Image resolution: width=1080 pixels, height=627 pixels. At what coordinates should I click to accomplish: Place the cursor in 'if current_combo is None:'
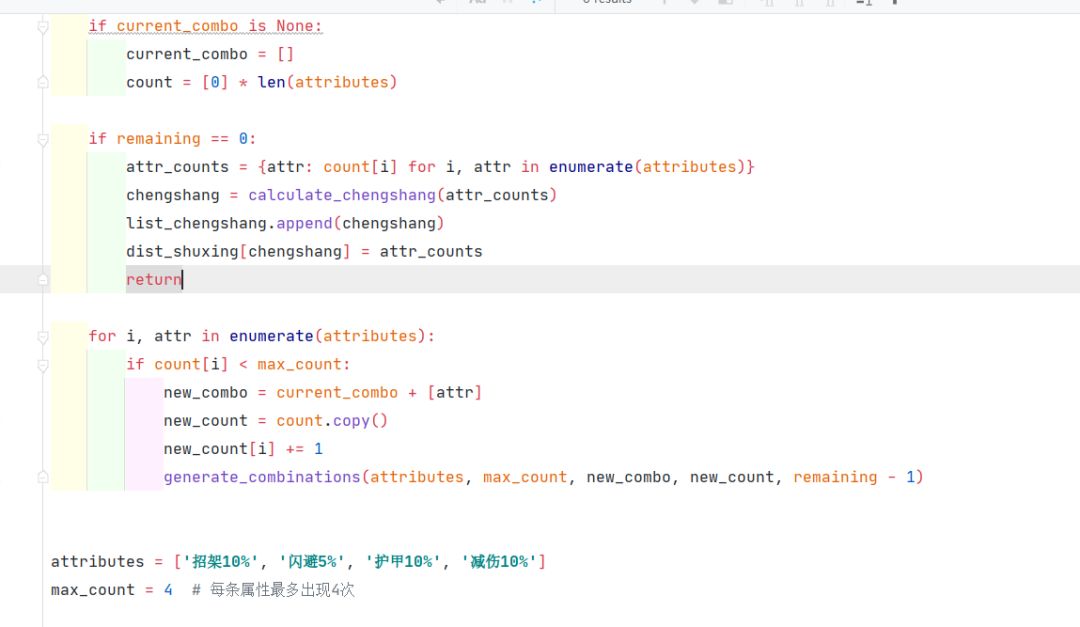(x=205, y=26)
